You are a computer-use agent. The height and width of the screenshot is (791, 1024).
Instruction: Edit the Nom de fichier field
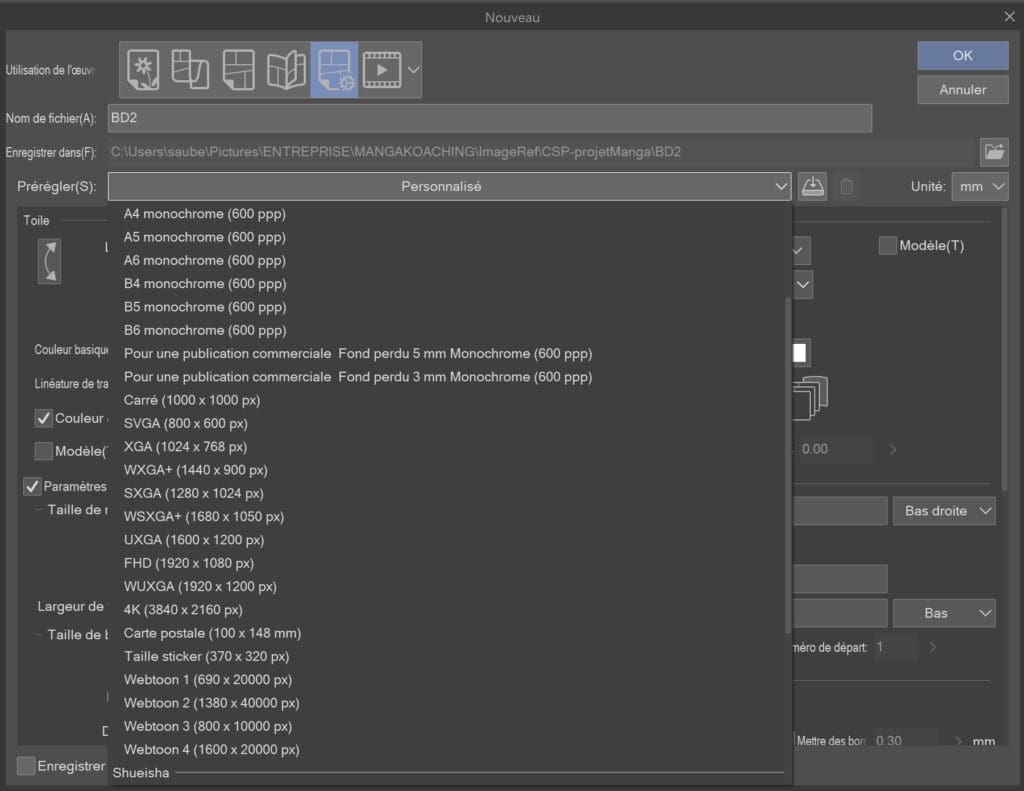point(490,118)
